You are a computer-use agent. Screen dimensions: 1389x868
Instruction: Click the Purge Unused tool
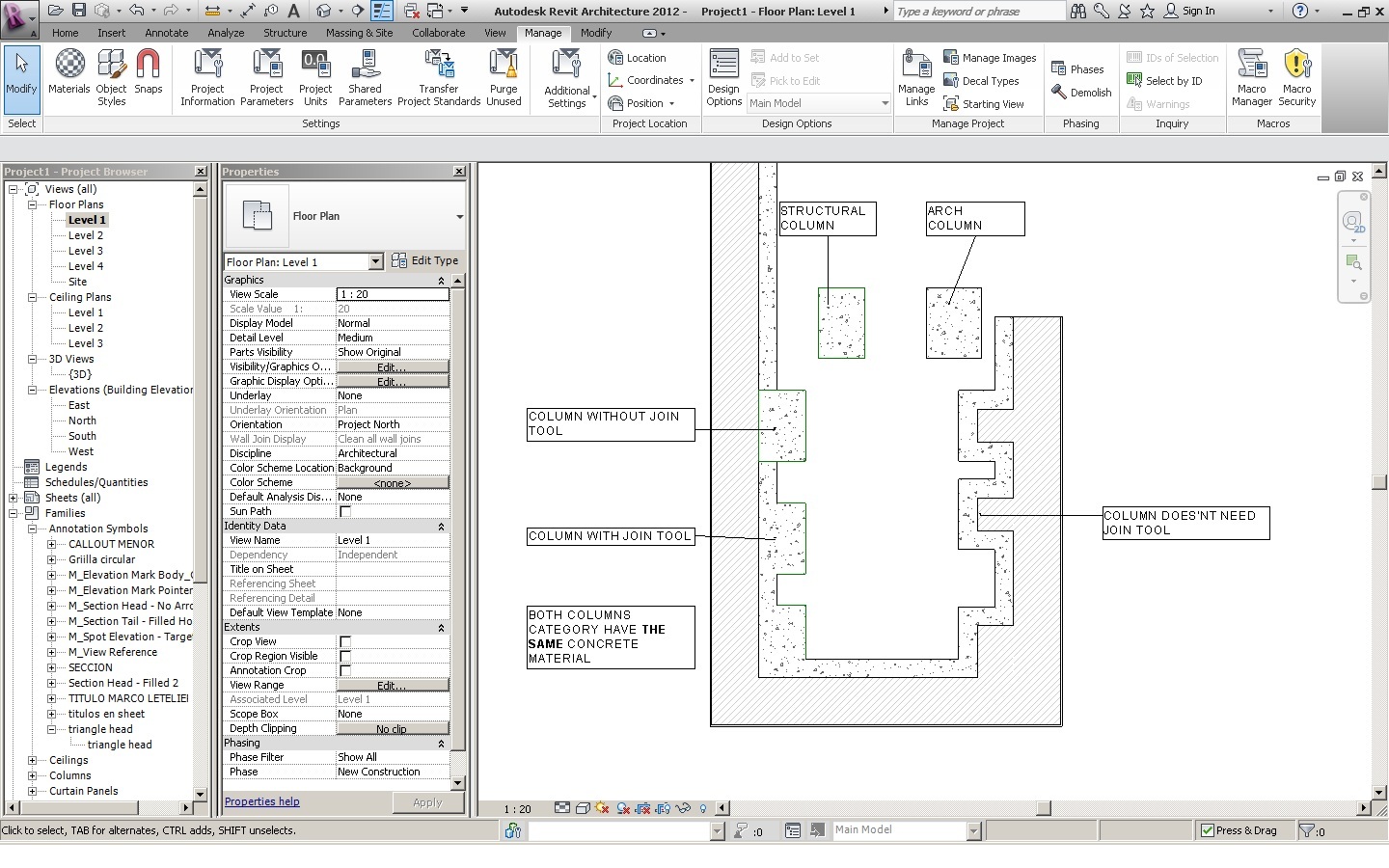[x=504, y=77]
